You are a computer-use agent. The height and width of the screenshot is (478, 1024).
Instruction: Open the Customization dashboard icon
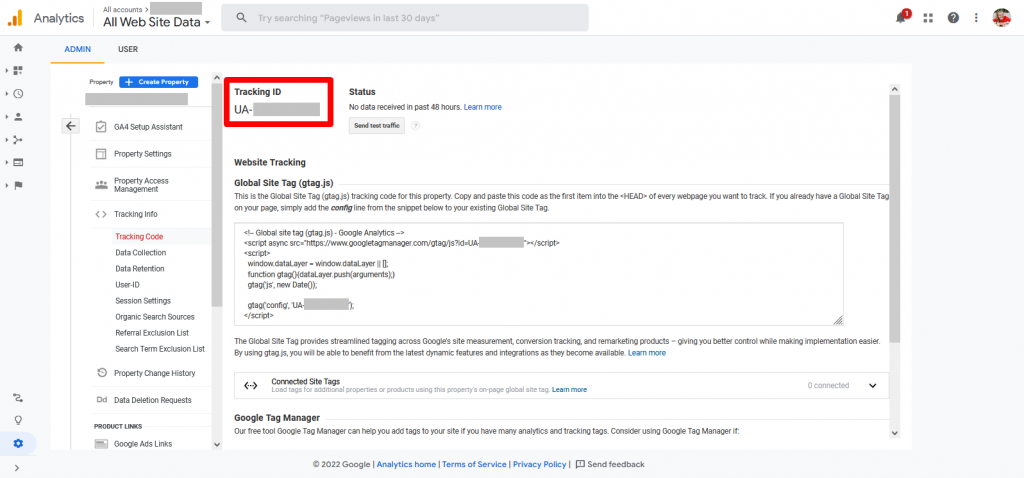(x=18, y=71)
